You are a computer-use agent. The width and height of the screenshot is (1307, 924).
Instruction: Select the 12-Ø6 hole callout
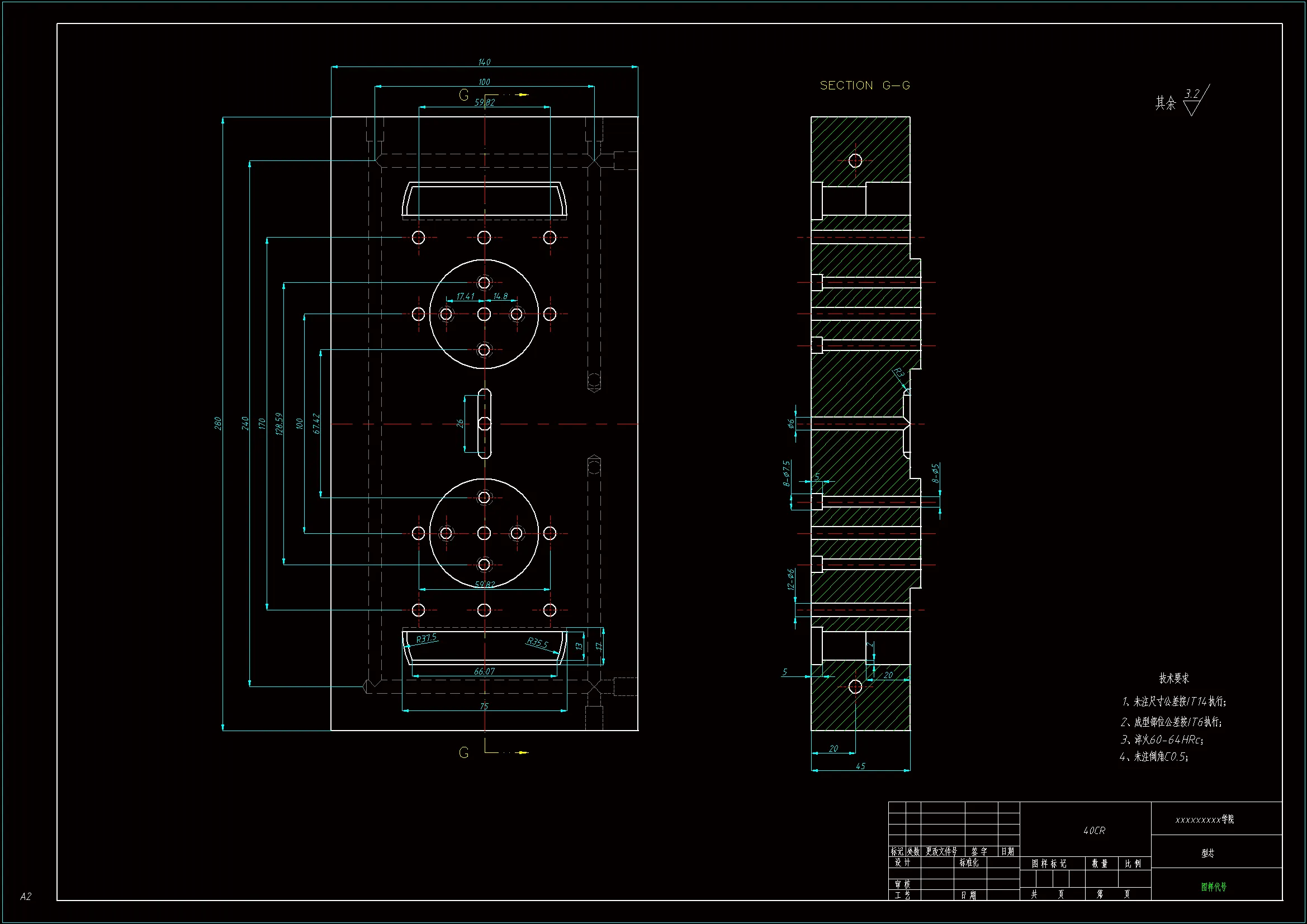click(x=790, y=579)
